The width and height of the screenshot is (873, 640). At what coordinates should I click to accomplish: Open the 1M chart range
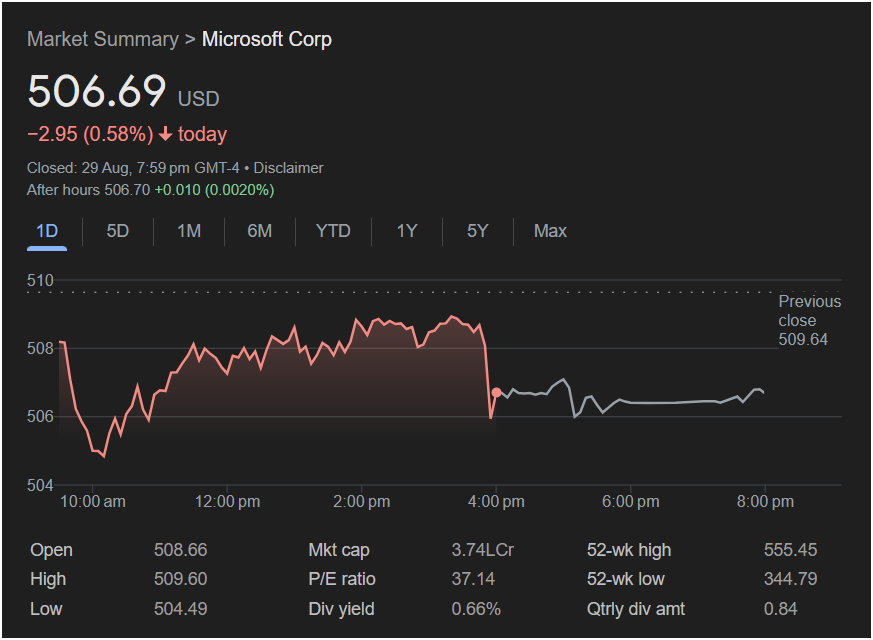189,231
